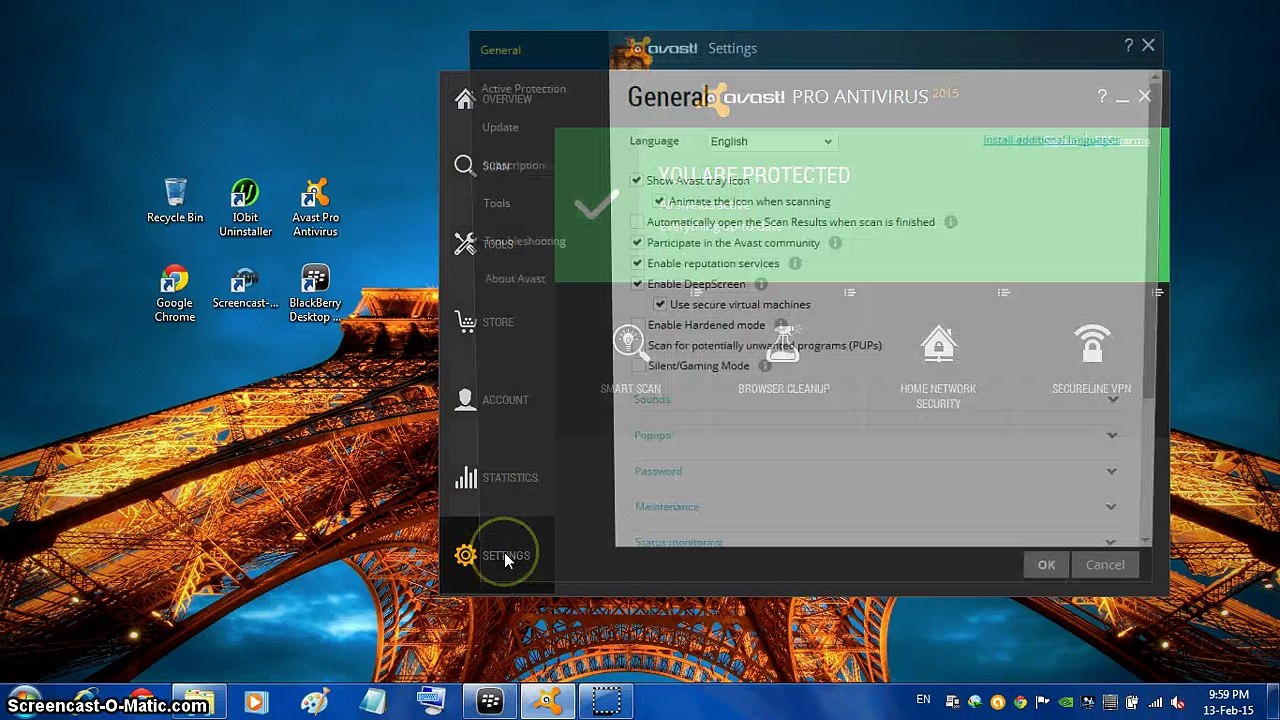Toggle Enable DeepScreen checkbox
Viewport: 1280px width, 720px height.
[637, 284]
